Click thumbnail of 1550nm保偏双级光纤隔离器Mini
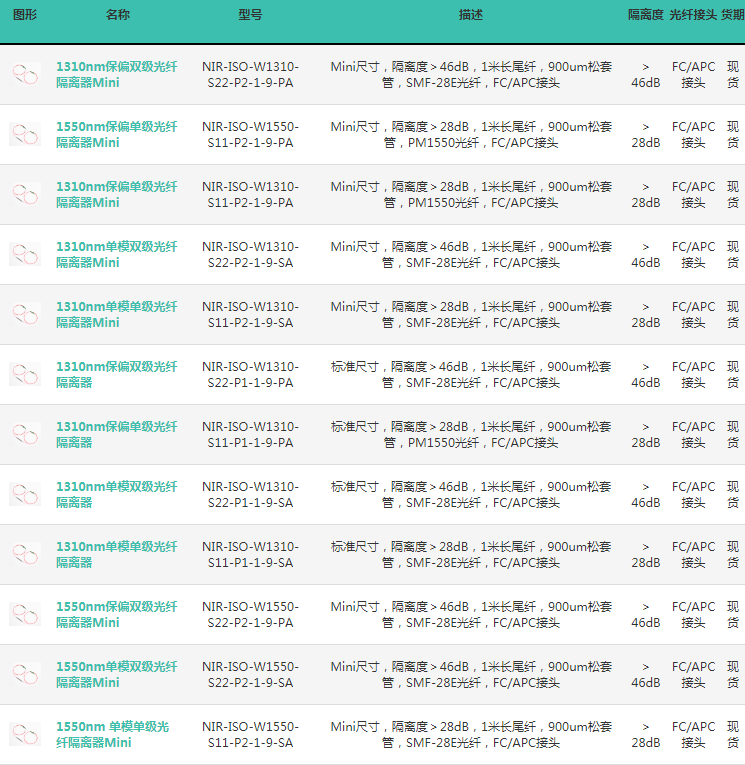The height and width of the screenshot is (765, 745). click(x=24, y=615)
